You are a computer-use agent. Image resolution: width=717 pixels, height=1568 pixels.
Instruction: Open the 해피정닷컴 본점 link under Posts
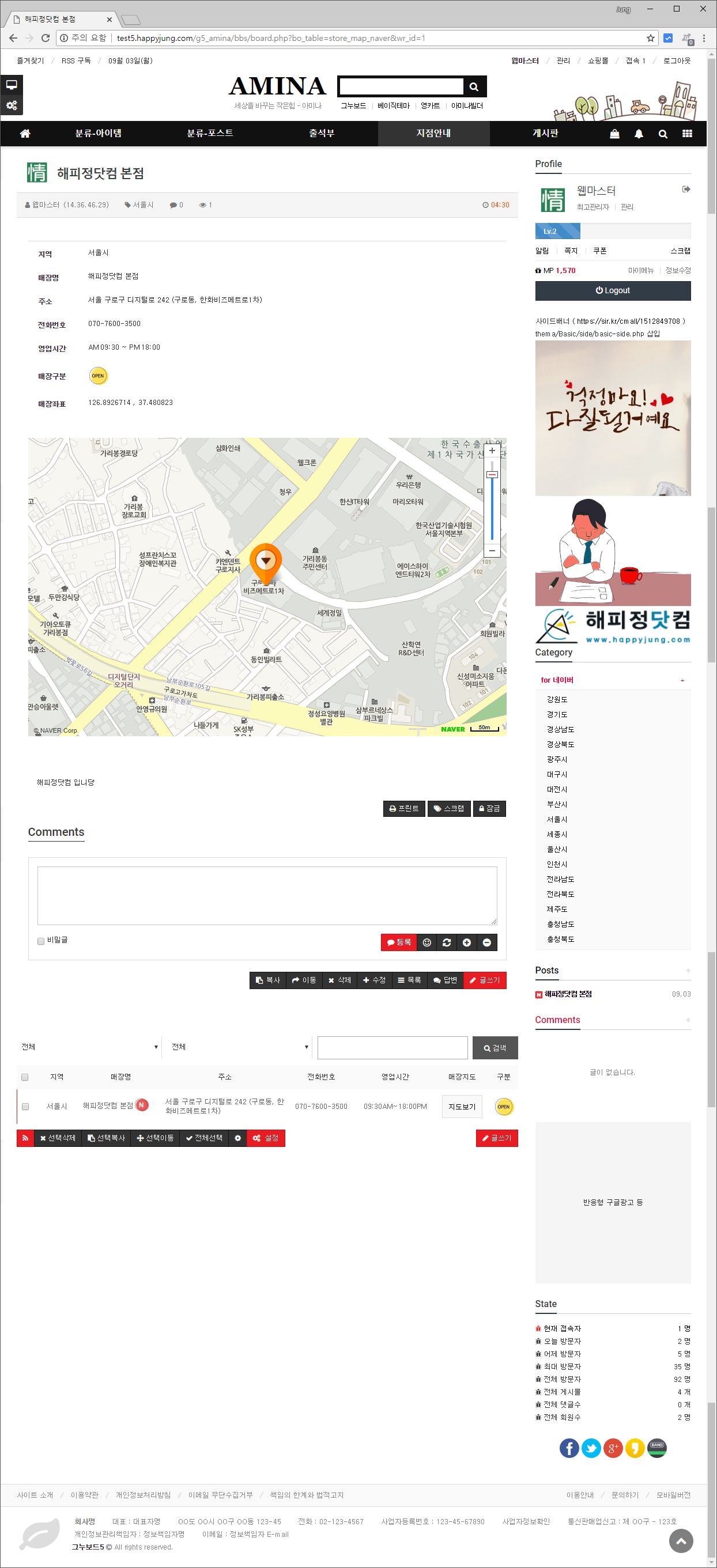coord(568,994)
